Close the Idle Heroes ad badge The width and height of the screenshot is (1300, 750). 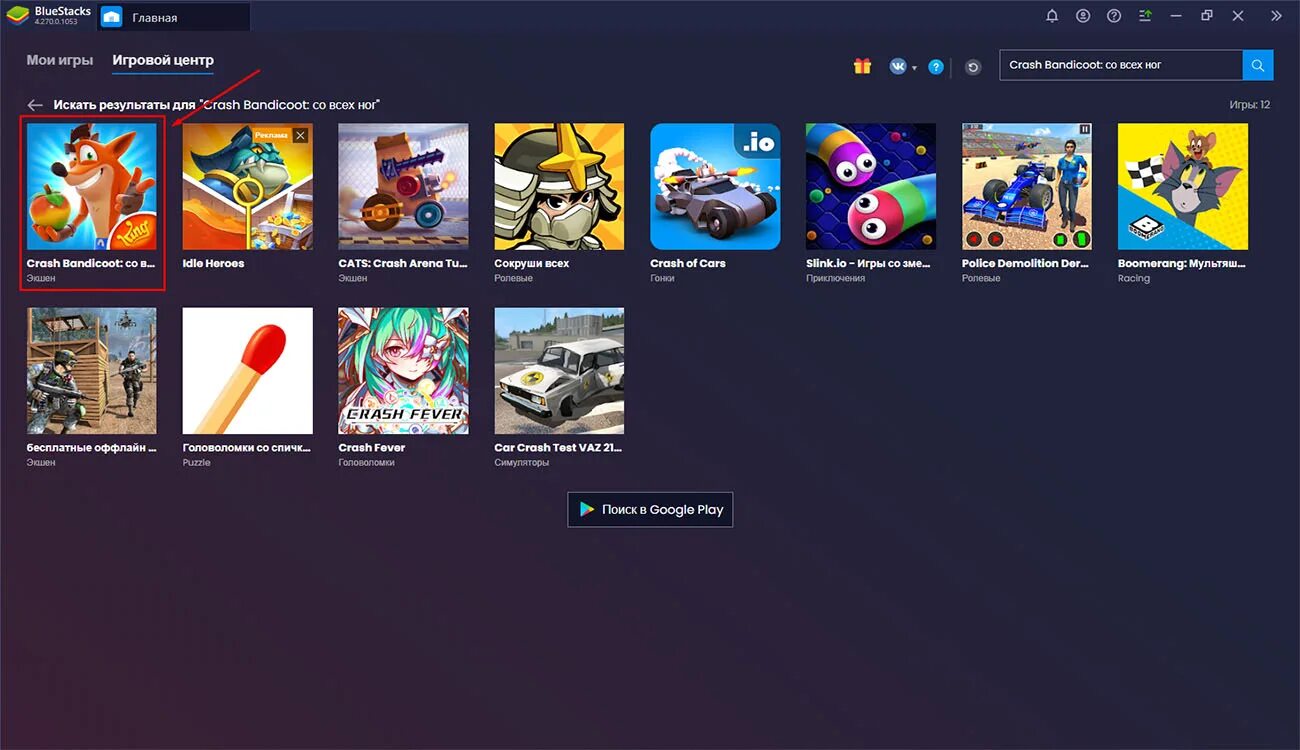coord(301,135)
